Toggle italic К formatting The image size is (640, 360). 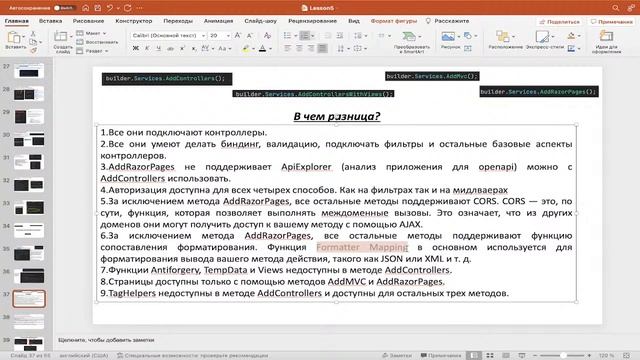(x=147, y=49)
